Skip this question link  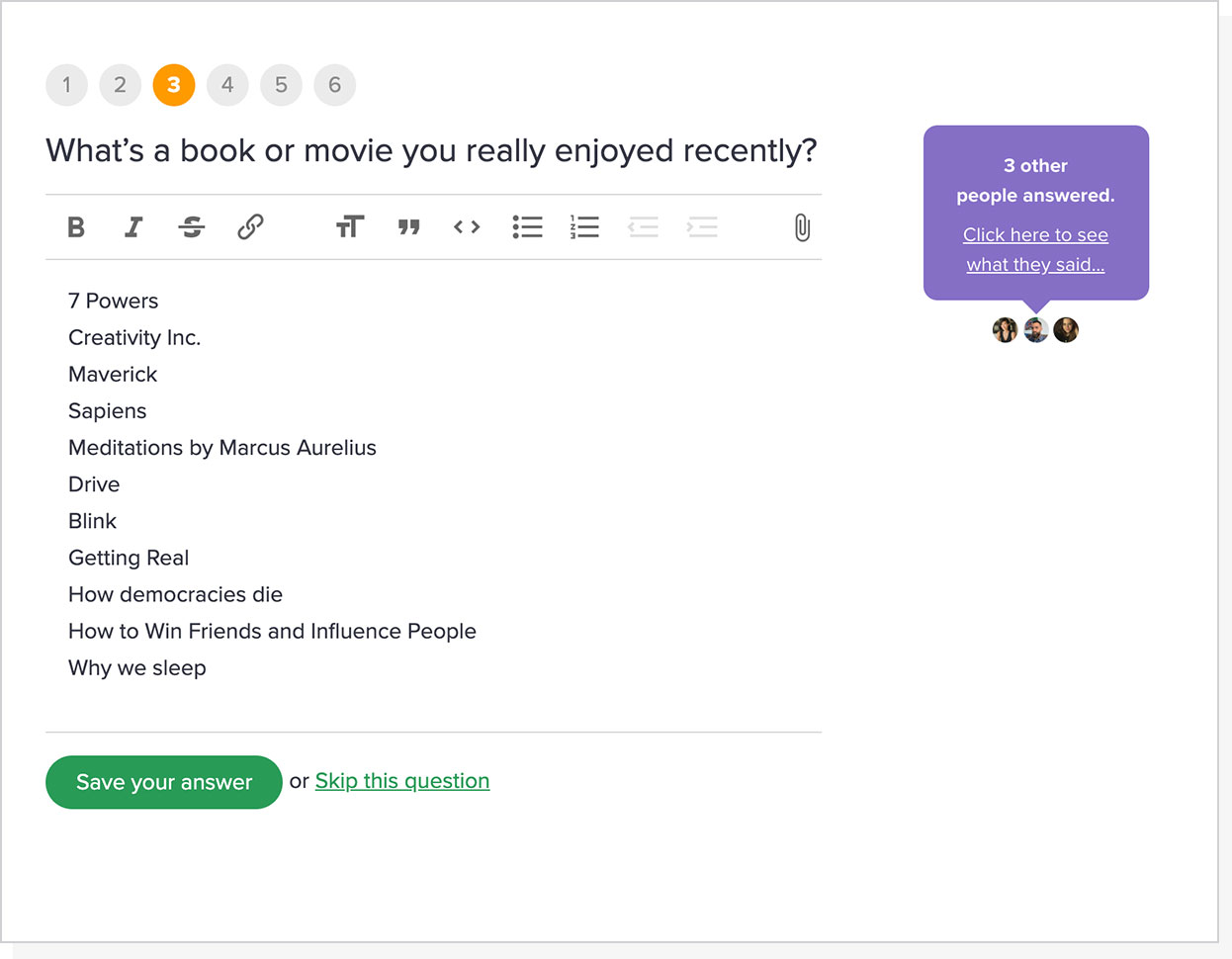click(401, 781)
